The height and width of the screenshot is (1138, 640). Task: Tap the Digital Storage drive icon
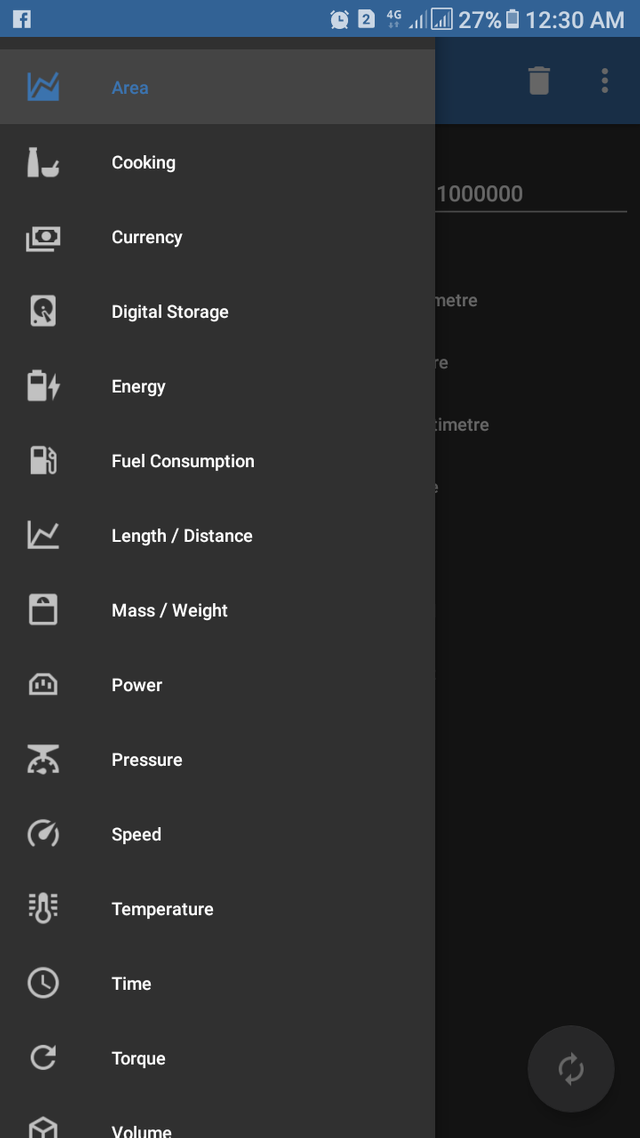43,312
